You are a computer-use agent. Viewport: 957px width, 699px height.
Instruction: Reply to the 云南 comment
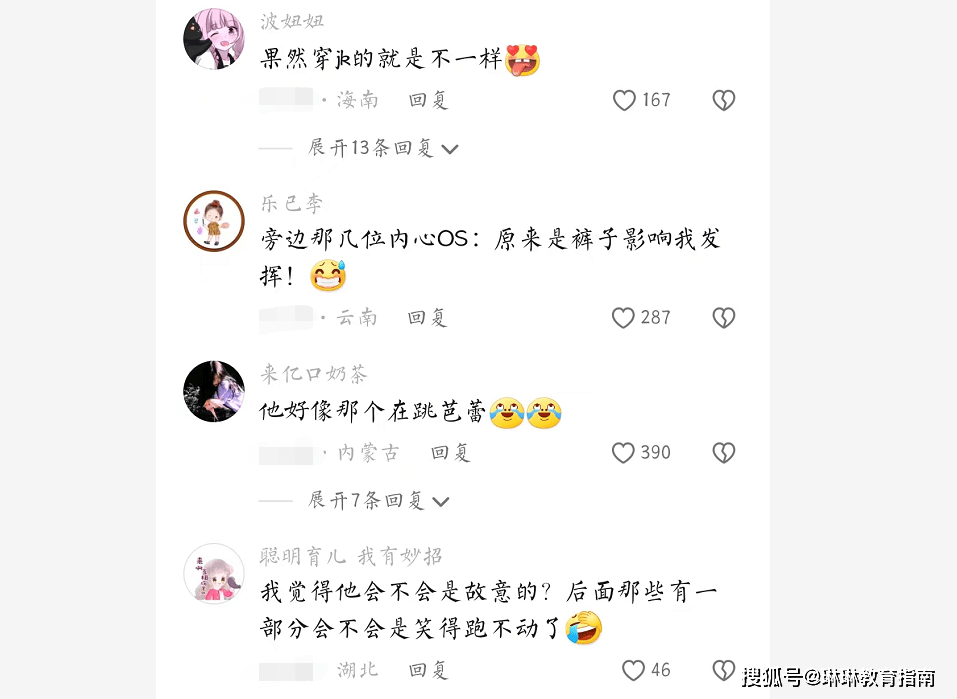coord(427,317)
